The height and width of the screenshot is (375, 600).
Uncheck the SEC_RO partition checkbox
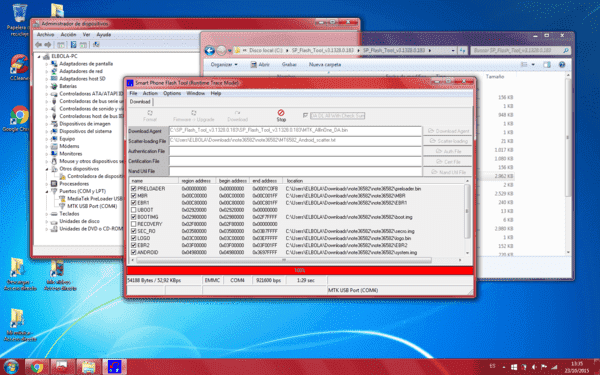click(134, 231)
